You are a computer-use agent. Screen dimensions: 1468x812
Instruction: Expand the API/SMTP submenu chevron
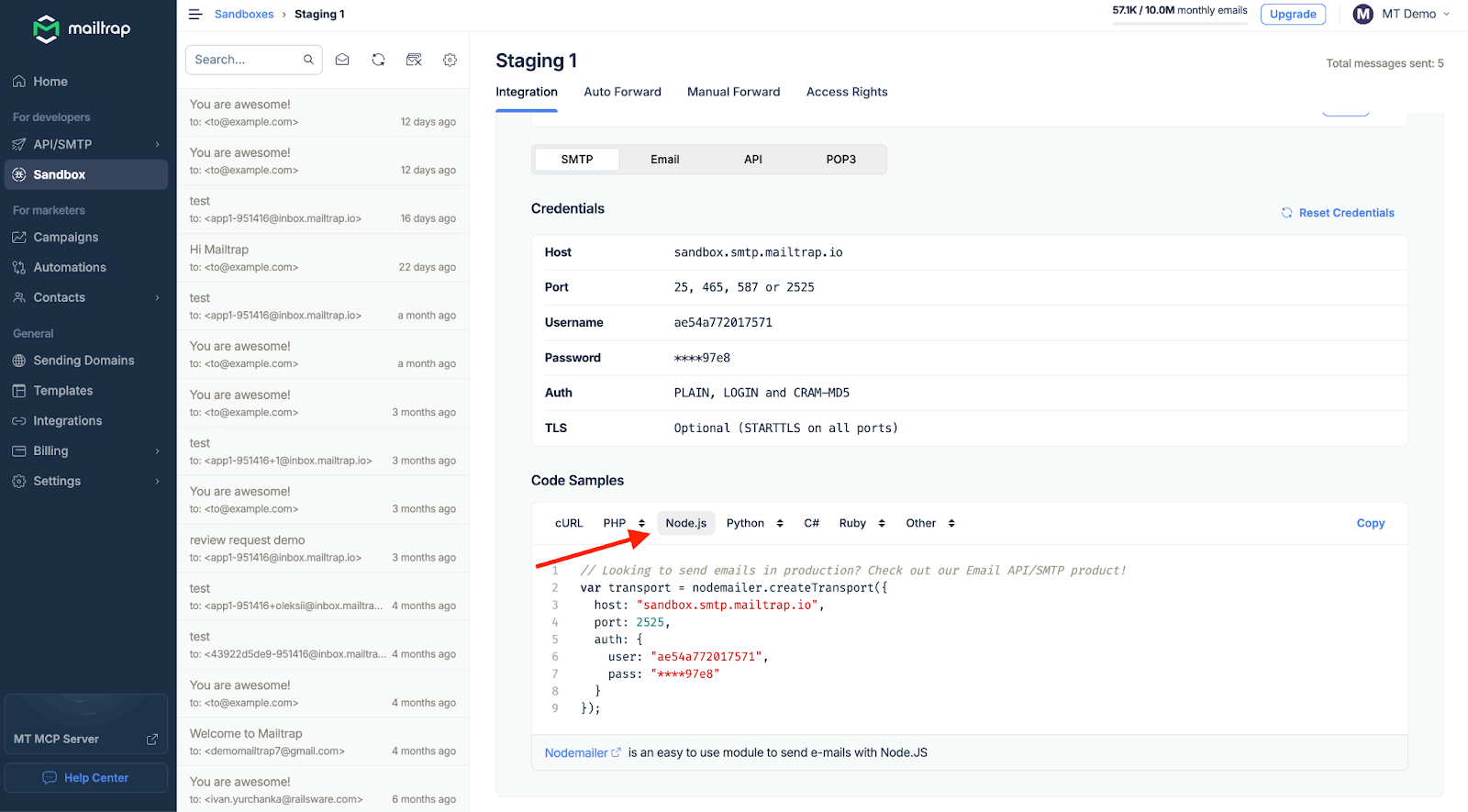pyautogui.click(x=157, y=144)
